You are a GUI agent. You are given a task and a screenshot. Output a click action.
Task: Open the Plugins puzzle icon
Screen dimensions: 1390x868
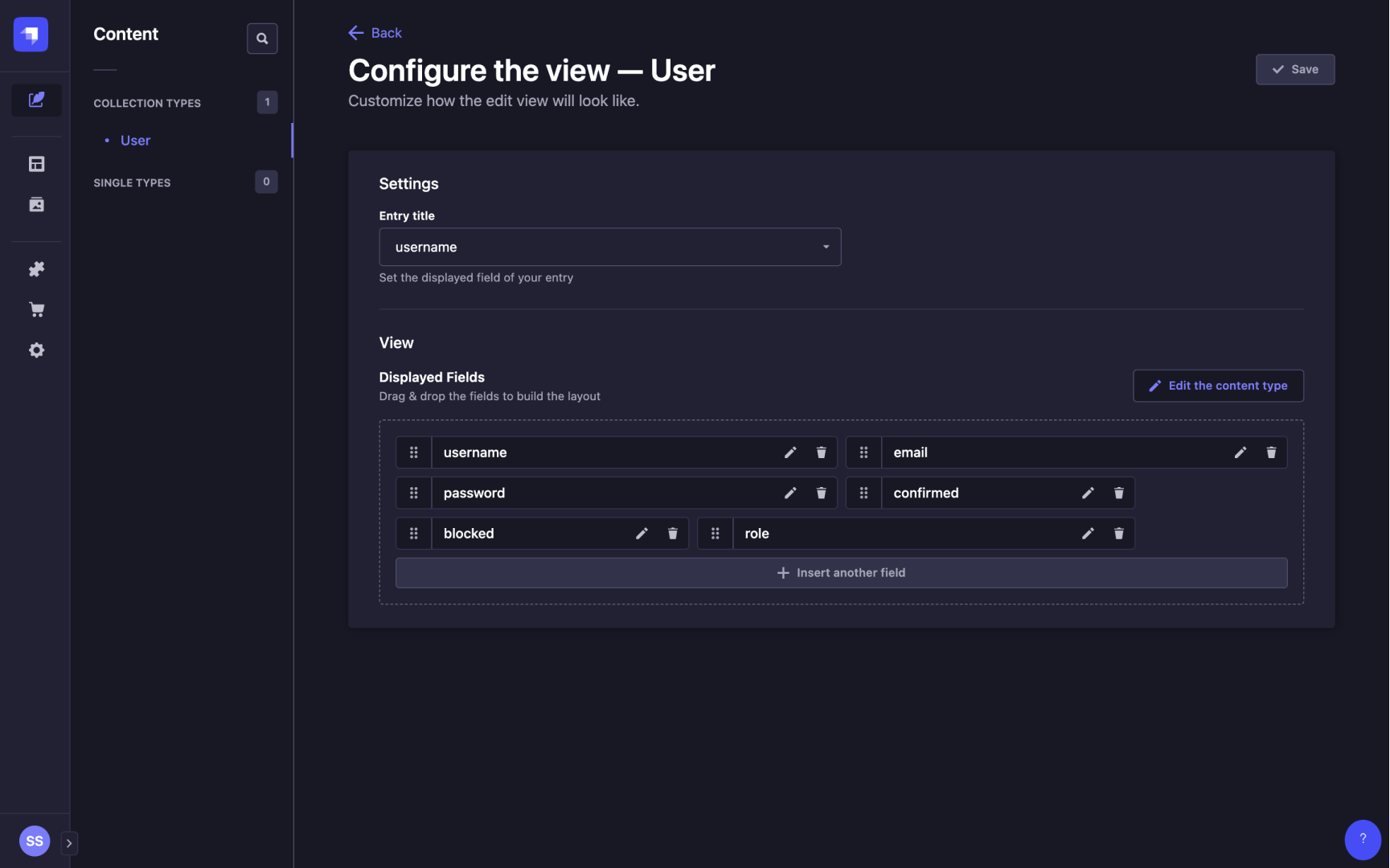point(35,268)
